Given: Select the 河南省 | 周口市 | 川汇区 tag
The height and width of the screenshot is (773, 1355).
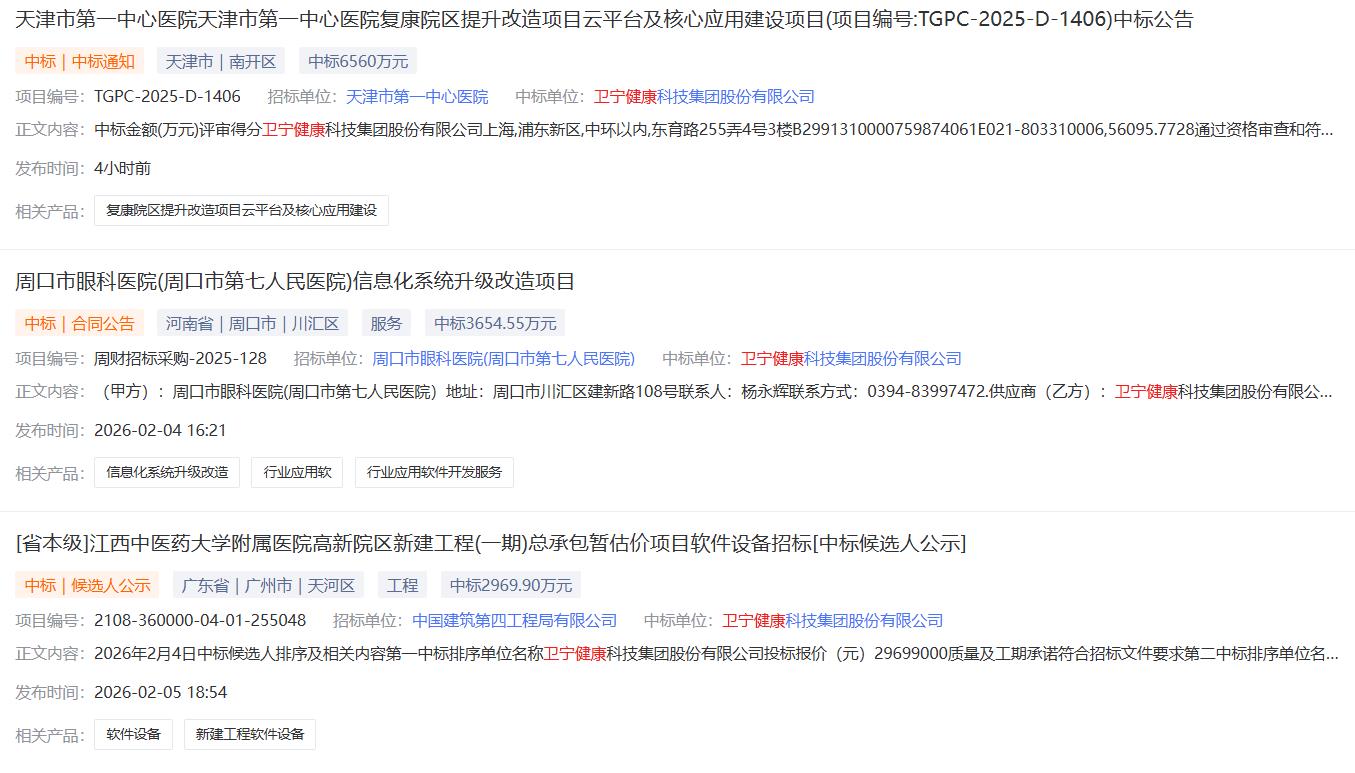Looking at the screenshot, I should 253,323.
